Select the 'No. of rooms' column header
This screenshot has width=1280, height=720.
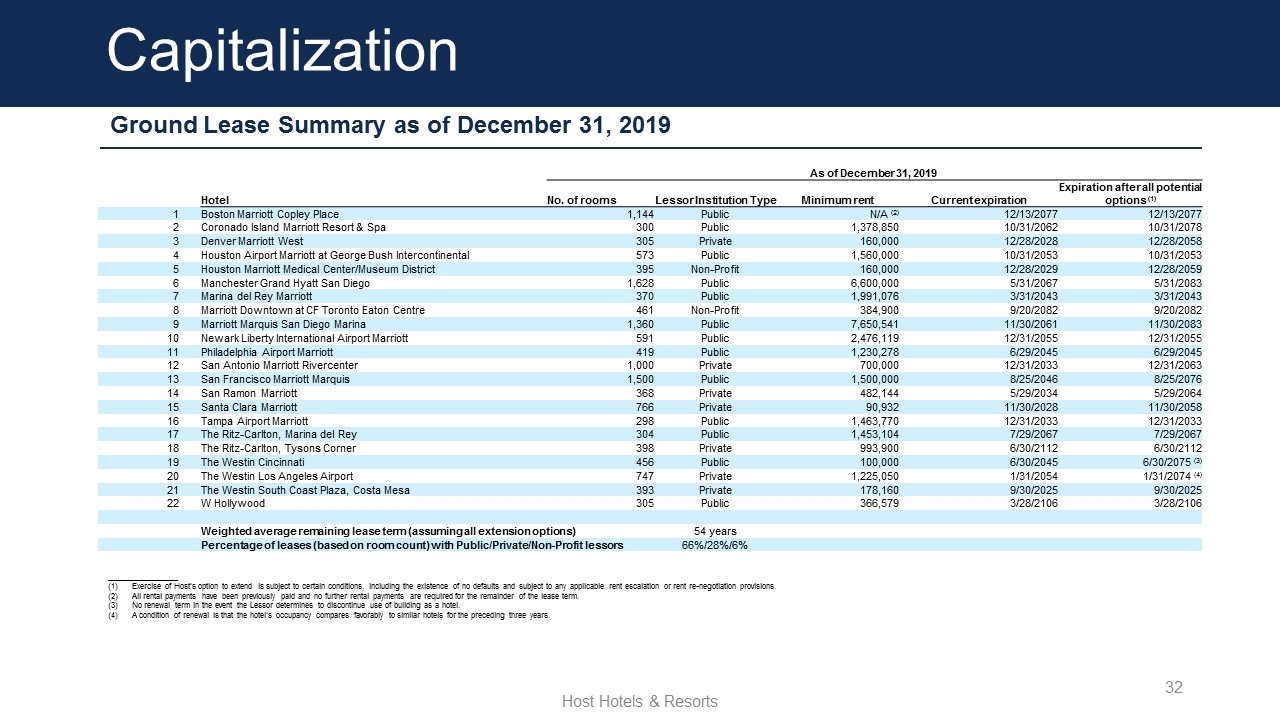(x=582, y=201)
